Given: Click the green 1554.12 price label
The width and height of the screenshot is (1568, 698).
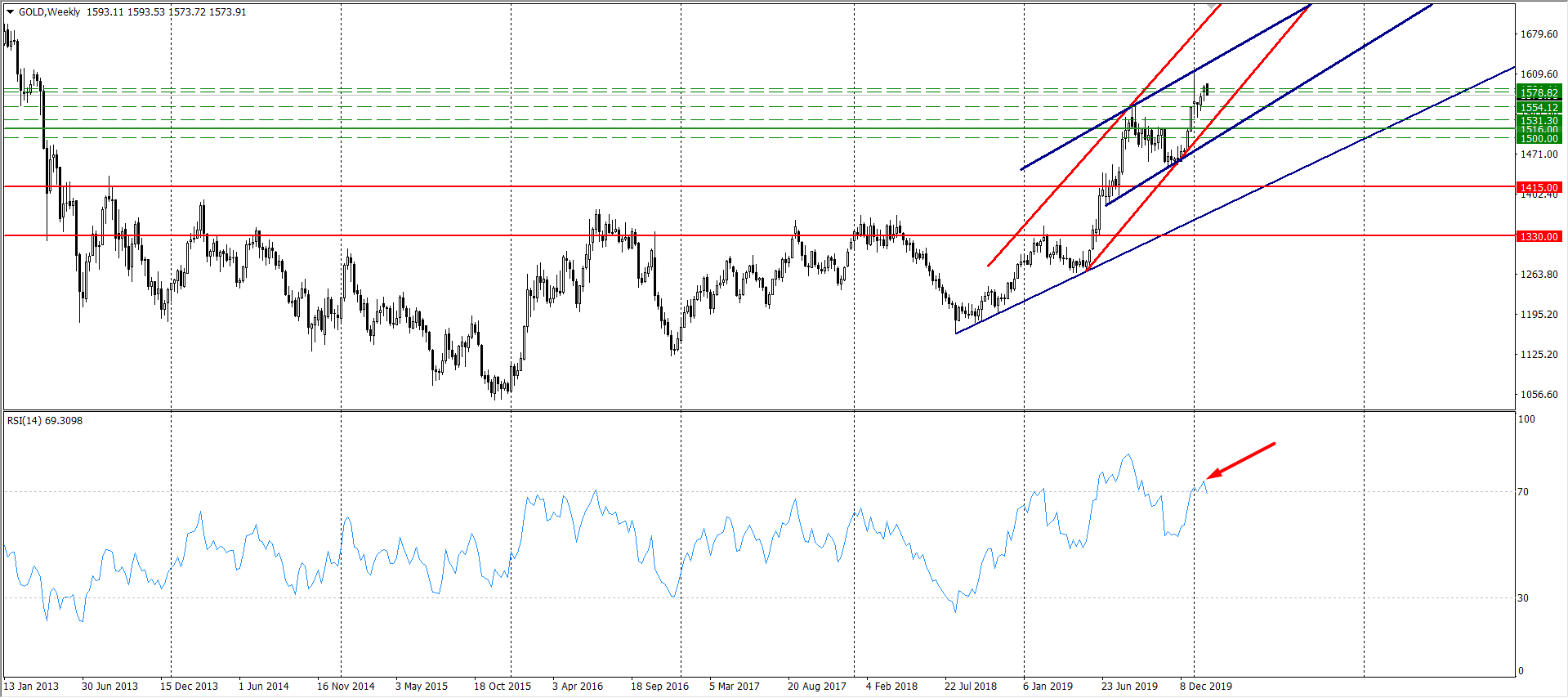Looking at the screenshot, I should 1539,107.
